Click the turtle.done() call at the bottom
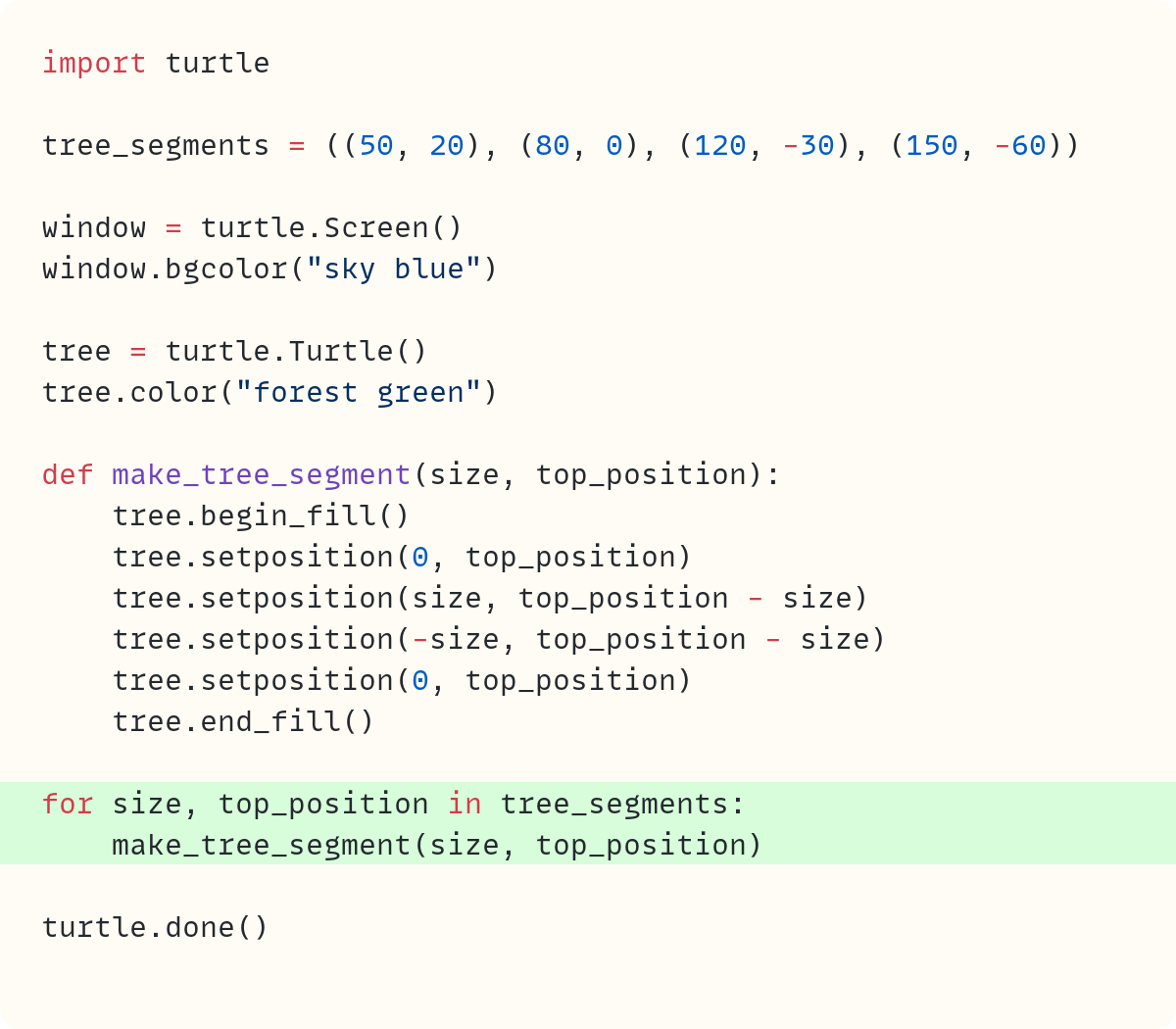 [155, 927]
